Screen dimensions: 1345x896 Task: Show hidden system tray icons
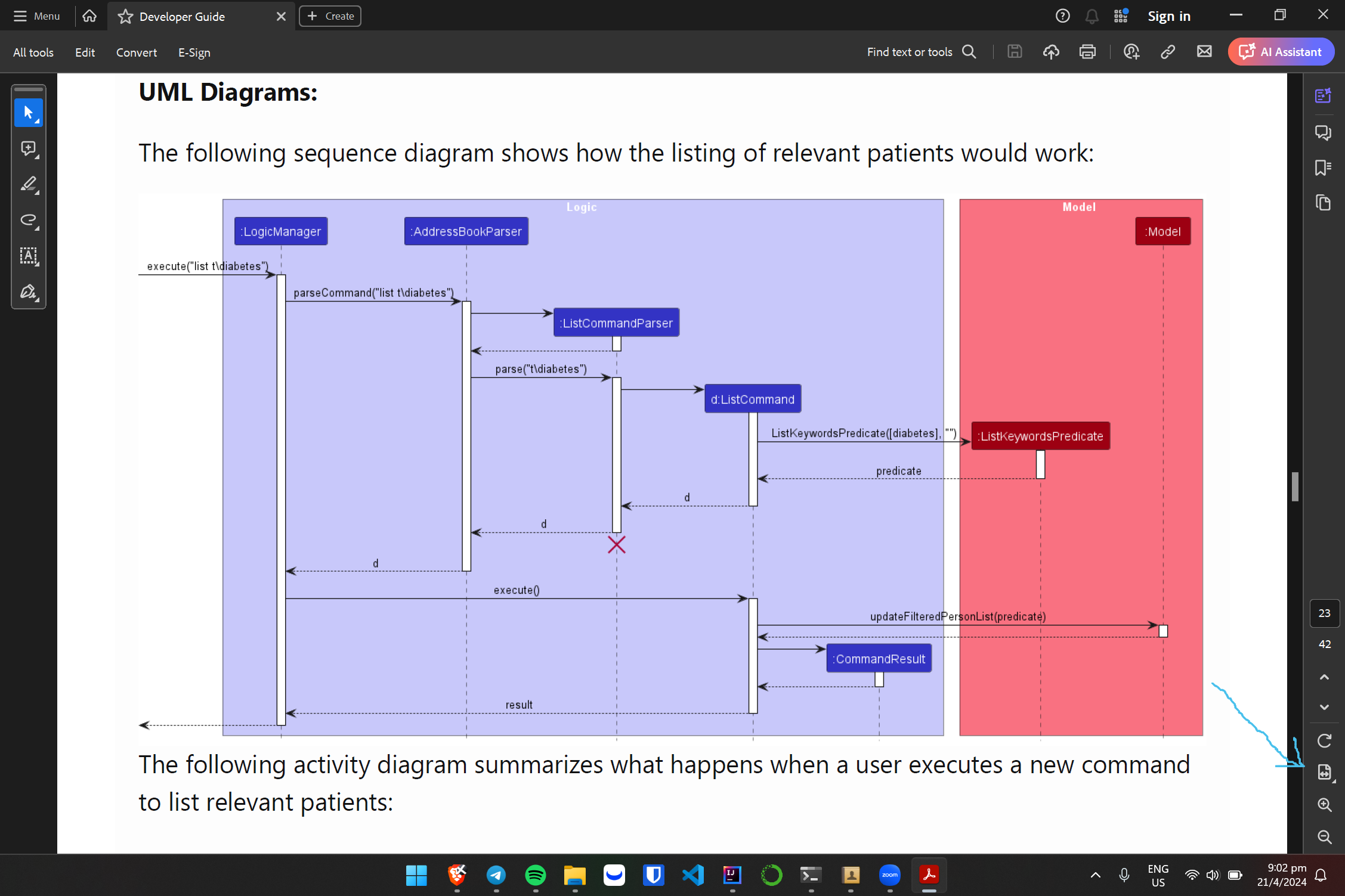point(1095,875)
